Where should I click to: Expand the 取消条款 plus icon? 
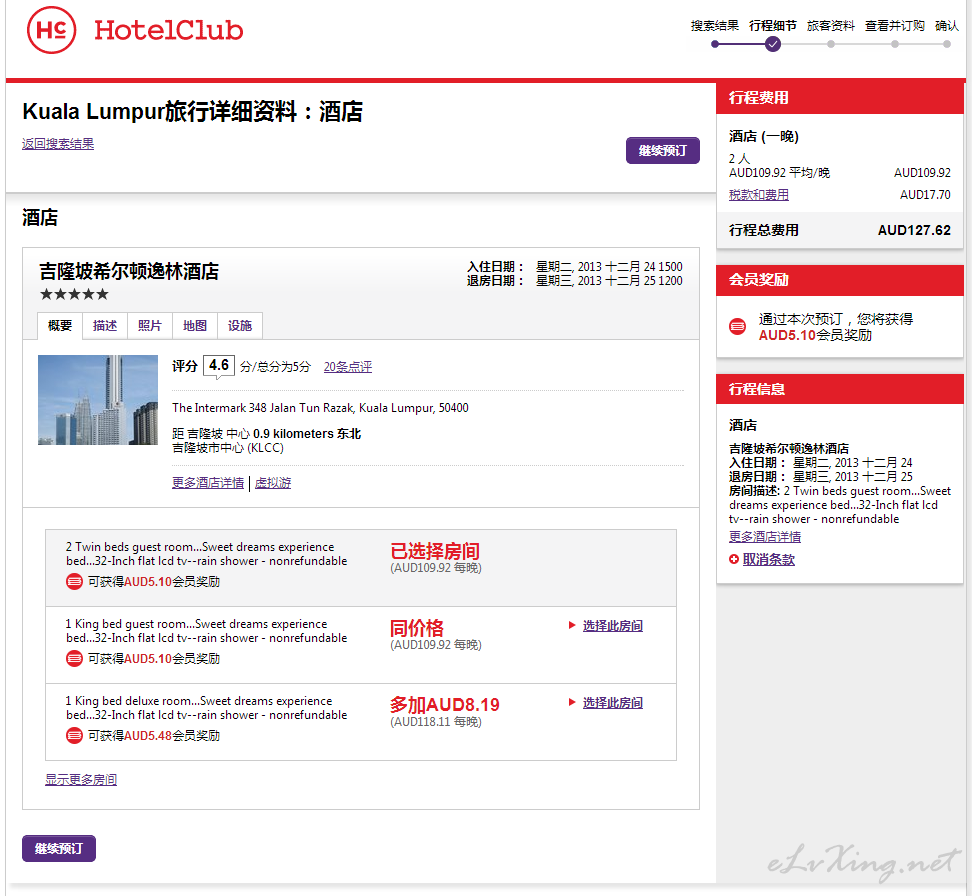pos(734,559)
